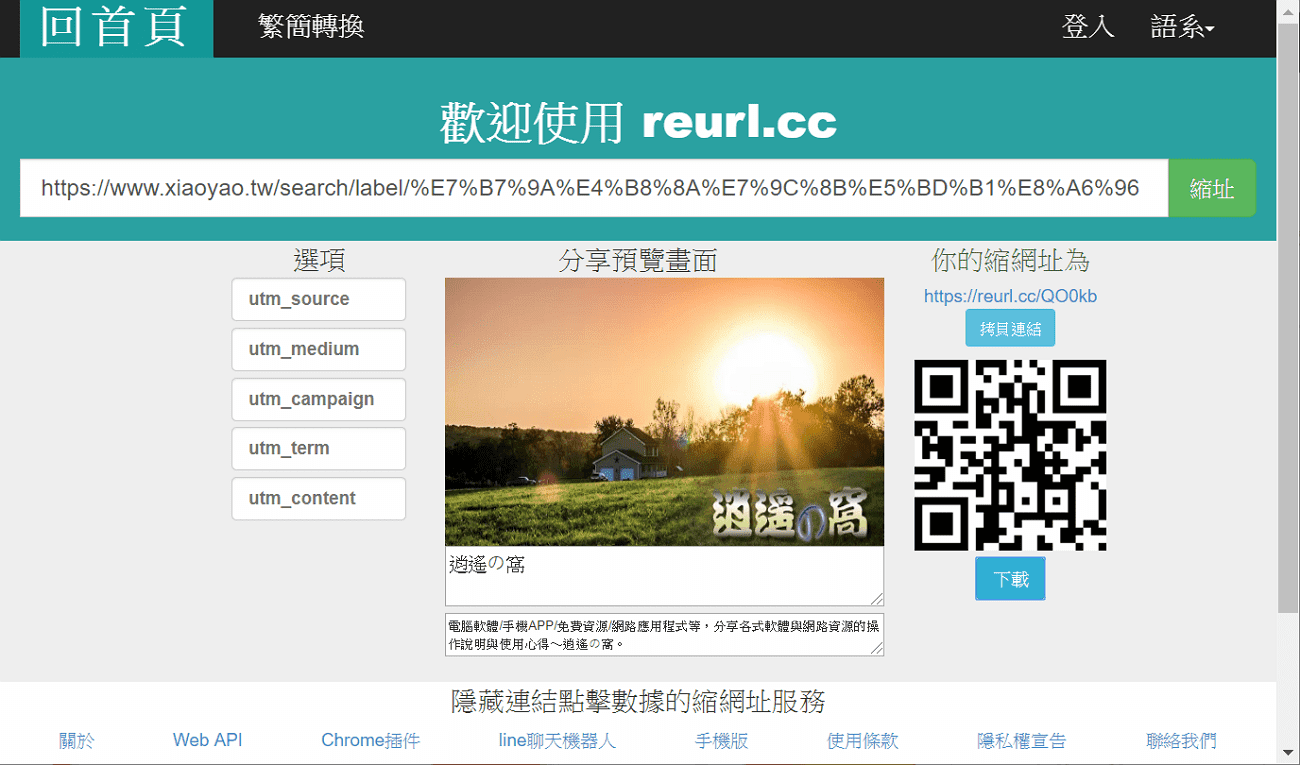1300x765 pixels.
Task: Select the utm_term field
Action: pyautogui.click(x=318, y=448)
